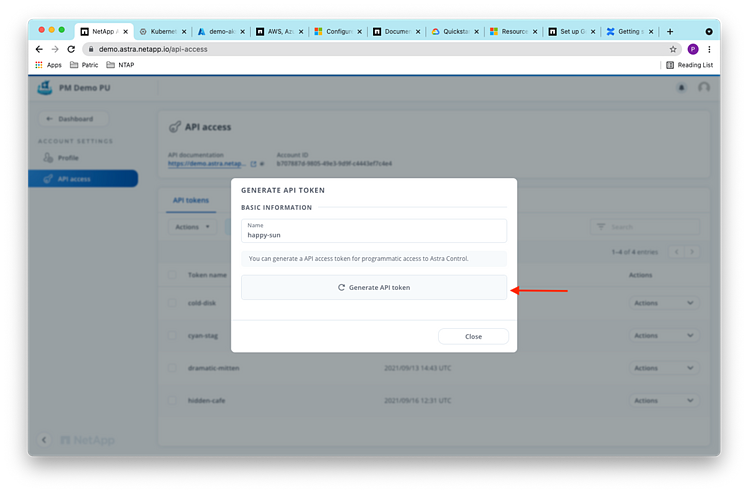
Task: Open a new browser tab
Action: (669, 31)
